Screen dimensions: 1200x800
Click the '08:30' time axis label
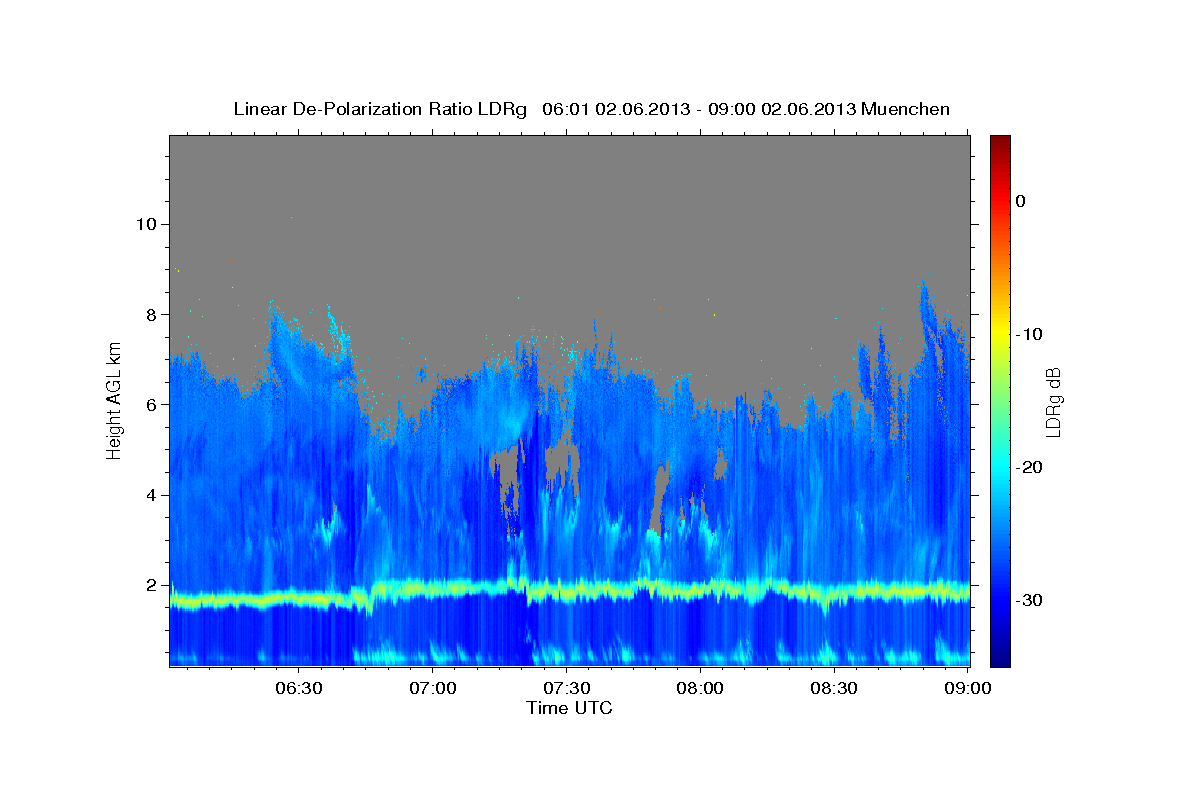[x=833, y=688]
